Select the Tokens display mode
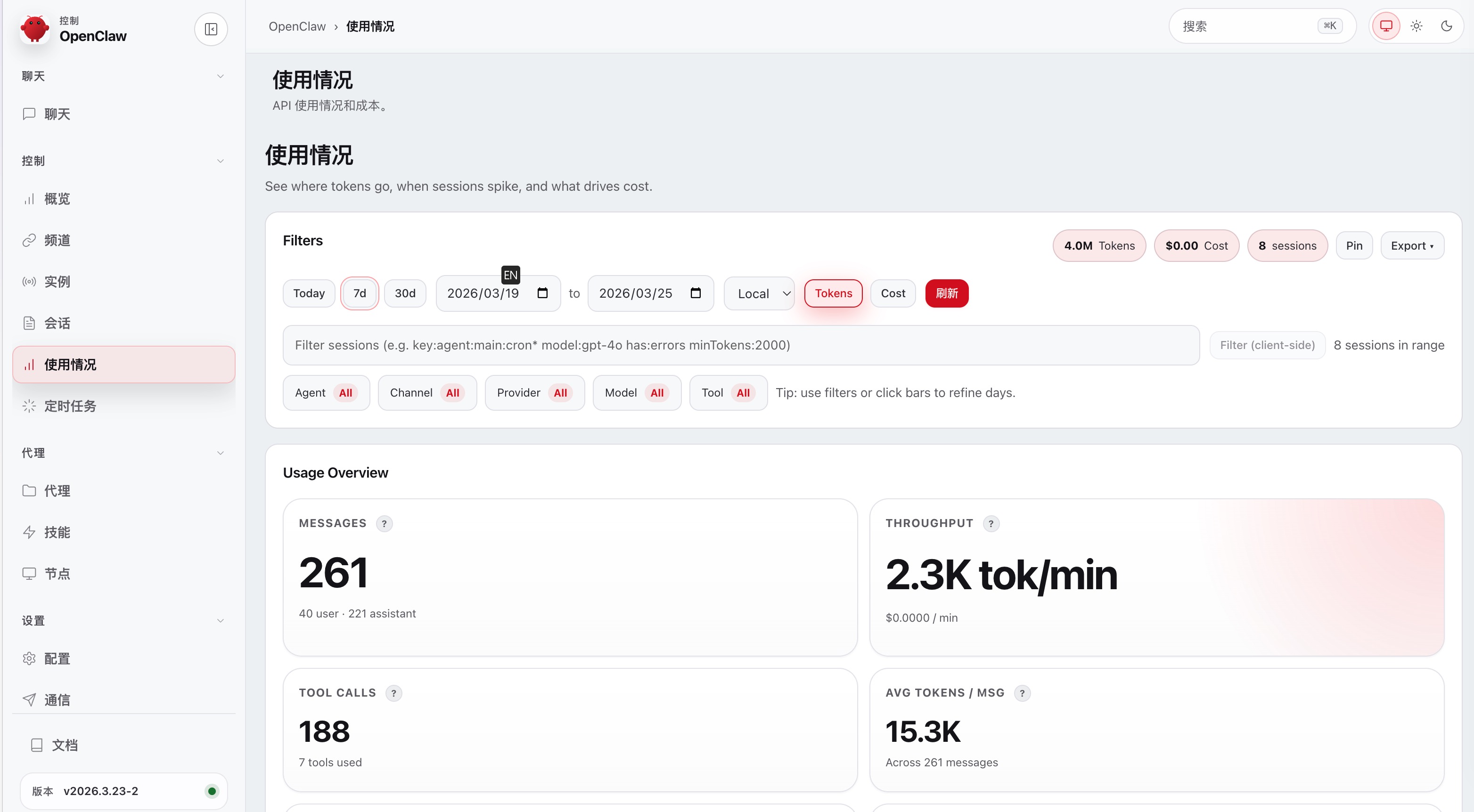1474x812 pixels. point(833,293)
